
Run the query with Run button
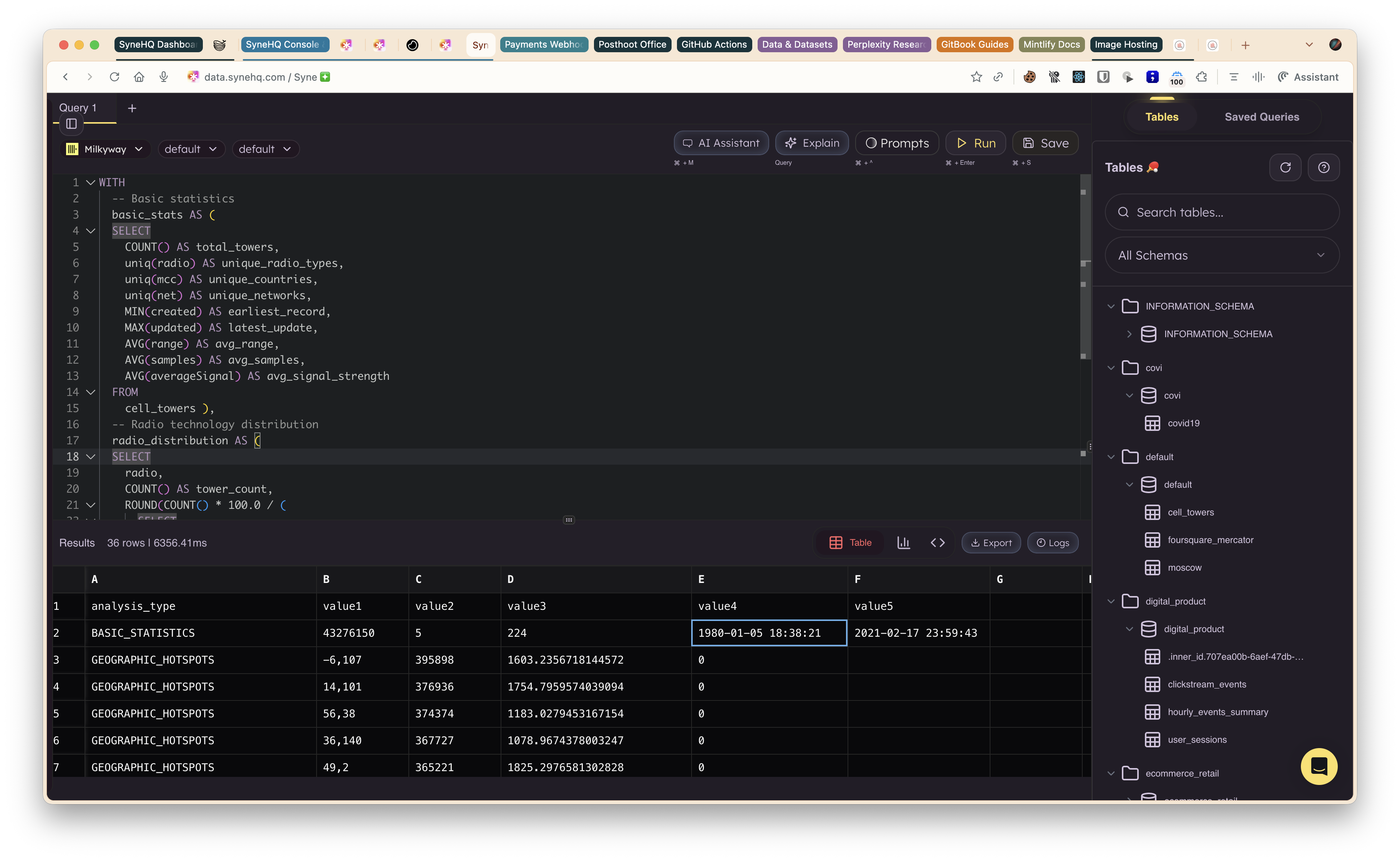[976, 144]
